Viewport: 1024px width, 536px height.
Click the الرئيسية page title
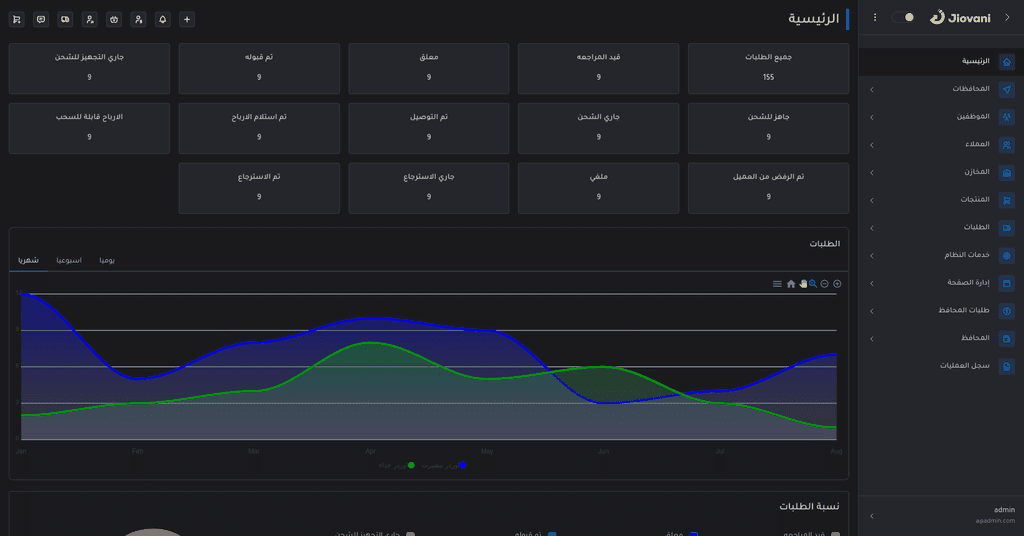click(x=813, y=19)
